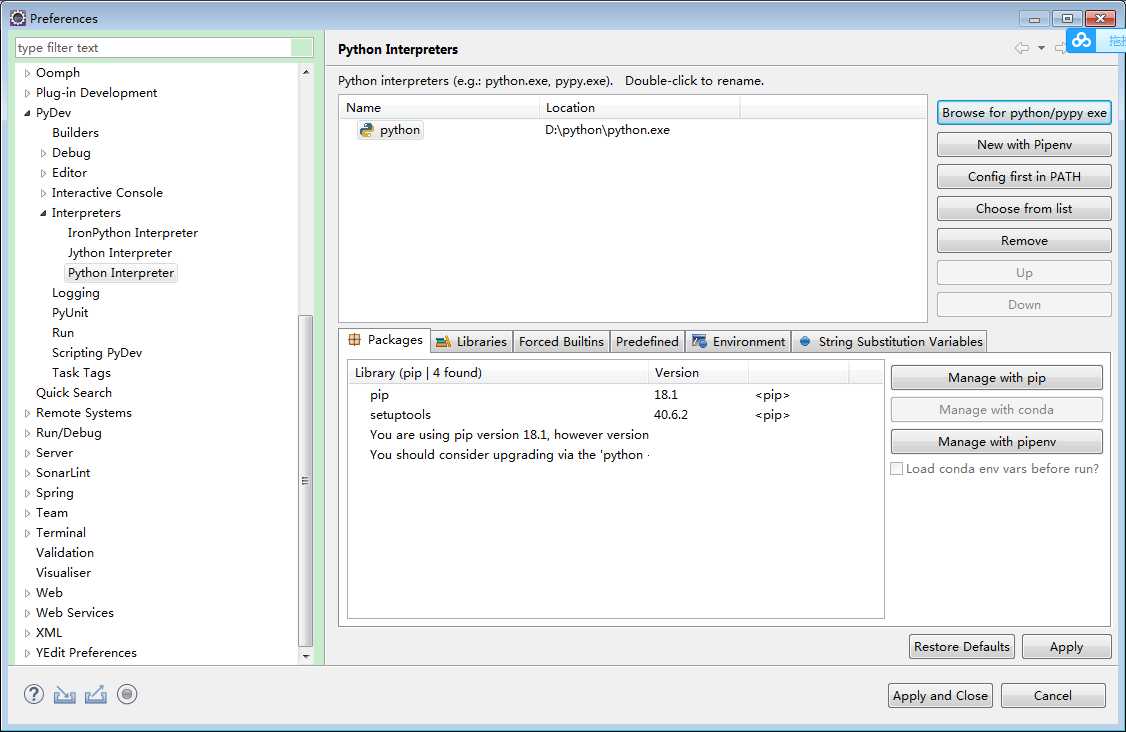The width and height of the screenshot is (1126, 732).
Task: Select the setuptools package row
Action: [615, 415]
